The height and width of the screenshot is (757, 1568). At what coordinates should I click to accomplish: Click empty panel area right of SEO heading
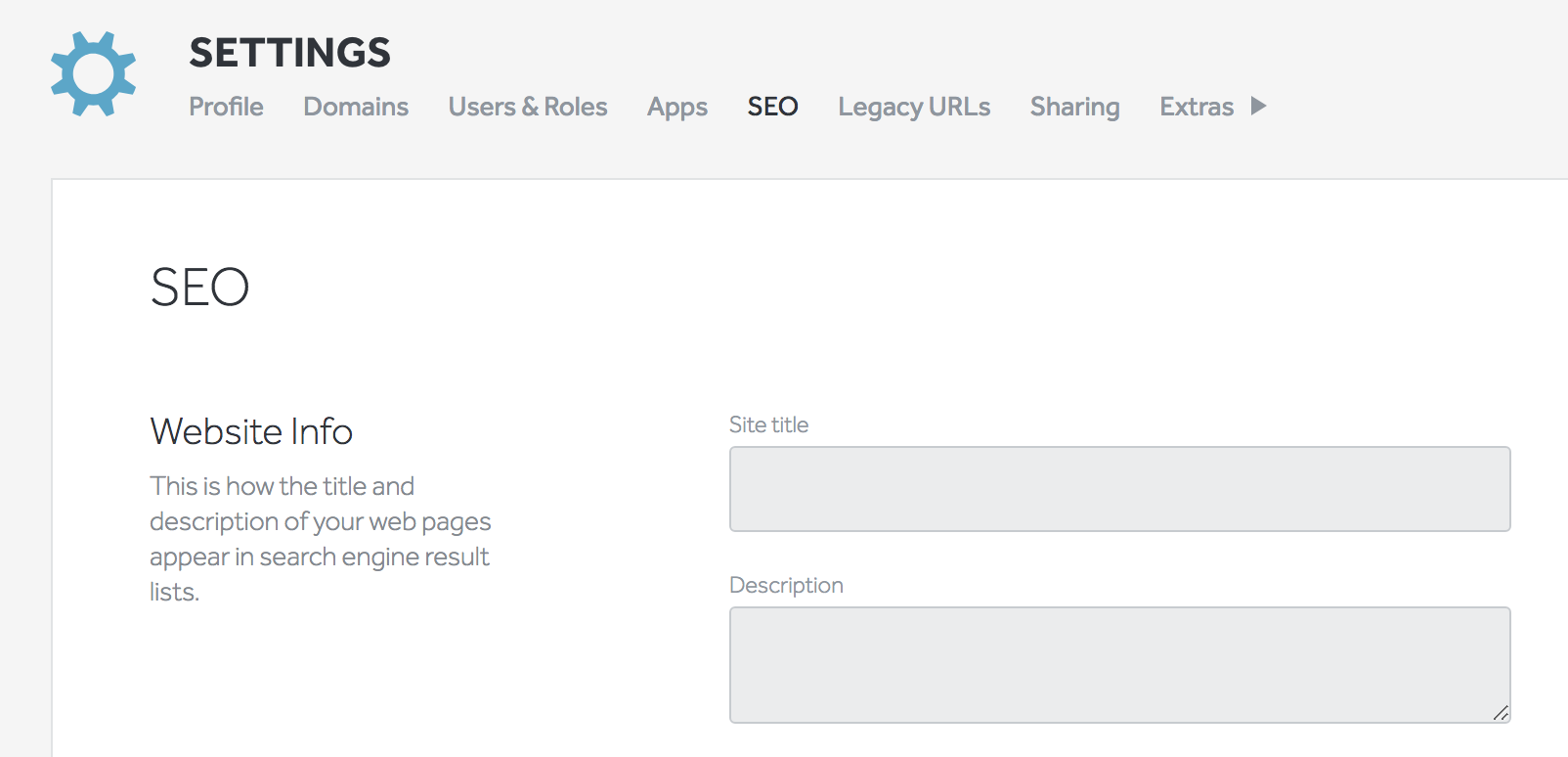880,288
